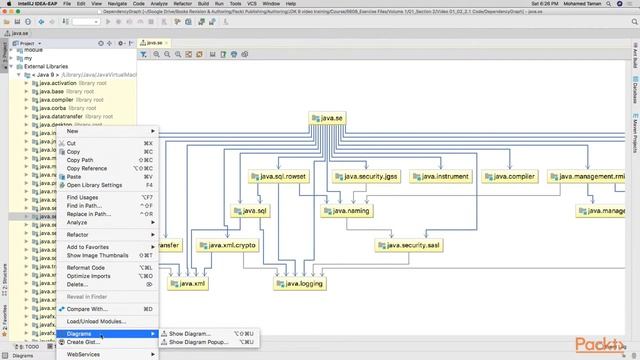Click Hide Project panel icon
This screenshot has height=360, width=640.
[x=131, y=43]
